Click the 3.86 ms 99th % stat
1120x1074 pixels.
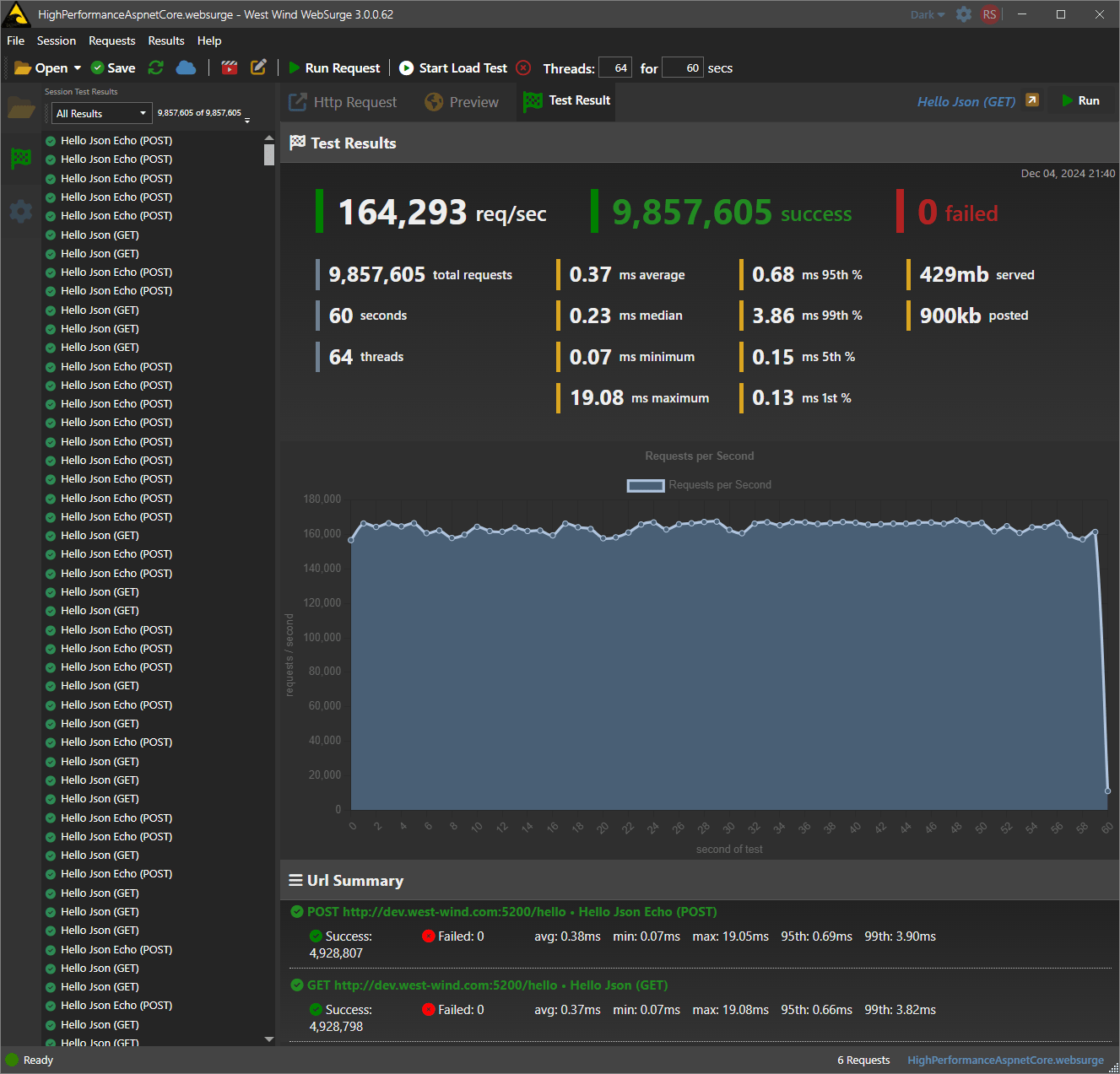click(807, 316)
